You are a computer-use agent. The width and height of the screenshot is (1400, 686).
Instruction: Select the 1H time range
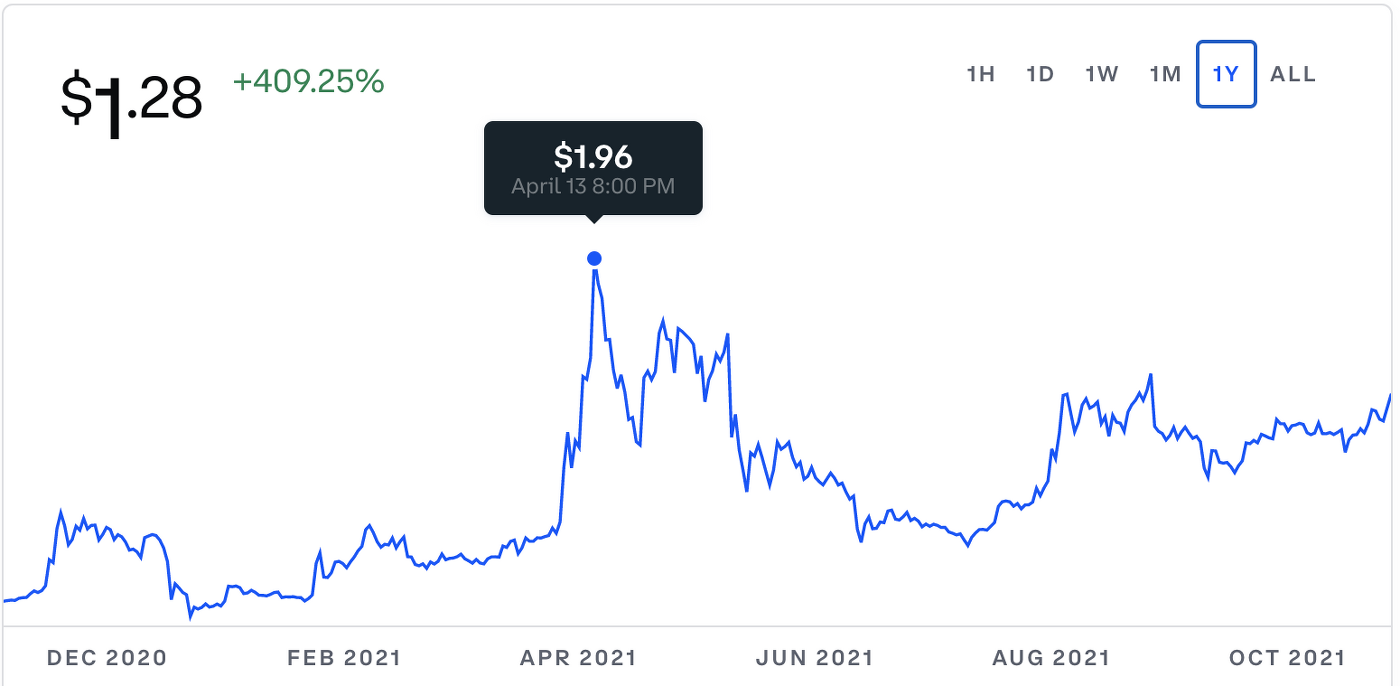(x=981, y=73)
